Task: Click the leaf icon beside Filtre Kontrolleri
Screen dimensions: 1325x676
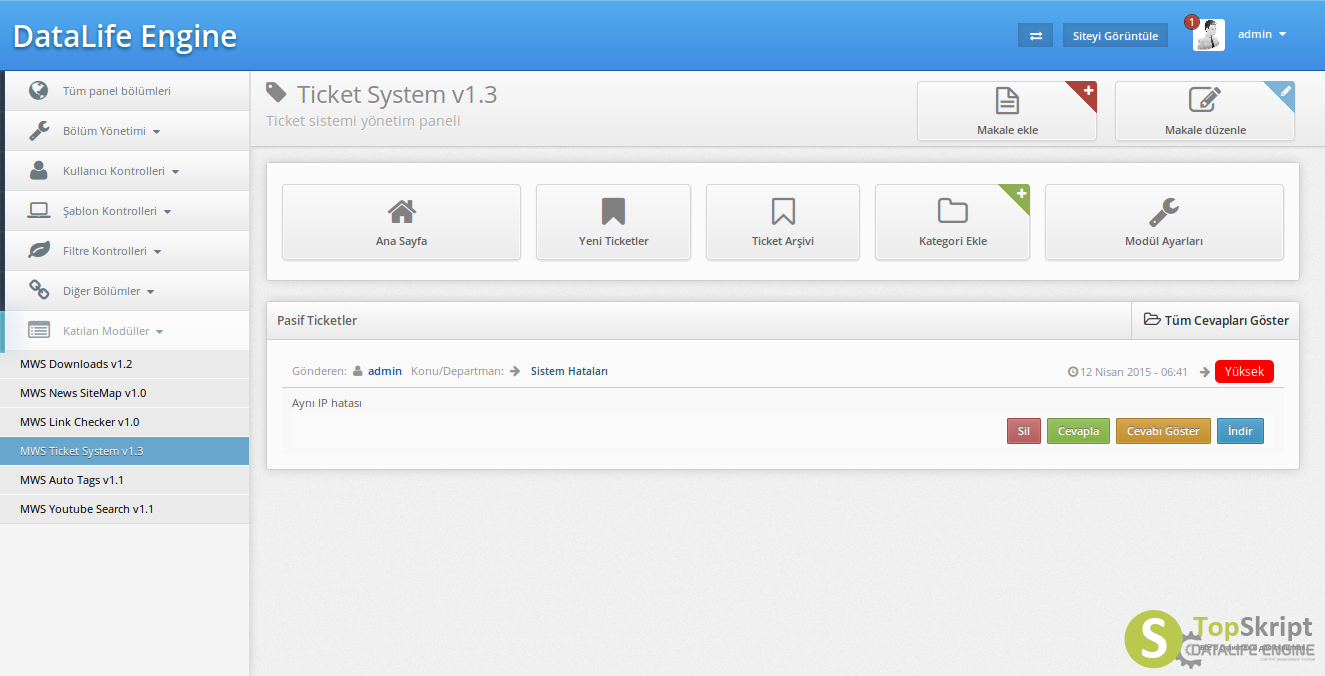Action: pos(39,251)
